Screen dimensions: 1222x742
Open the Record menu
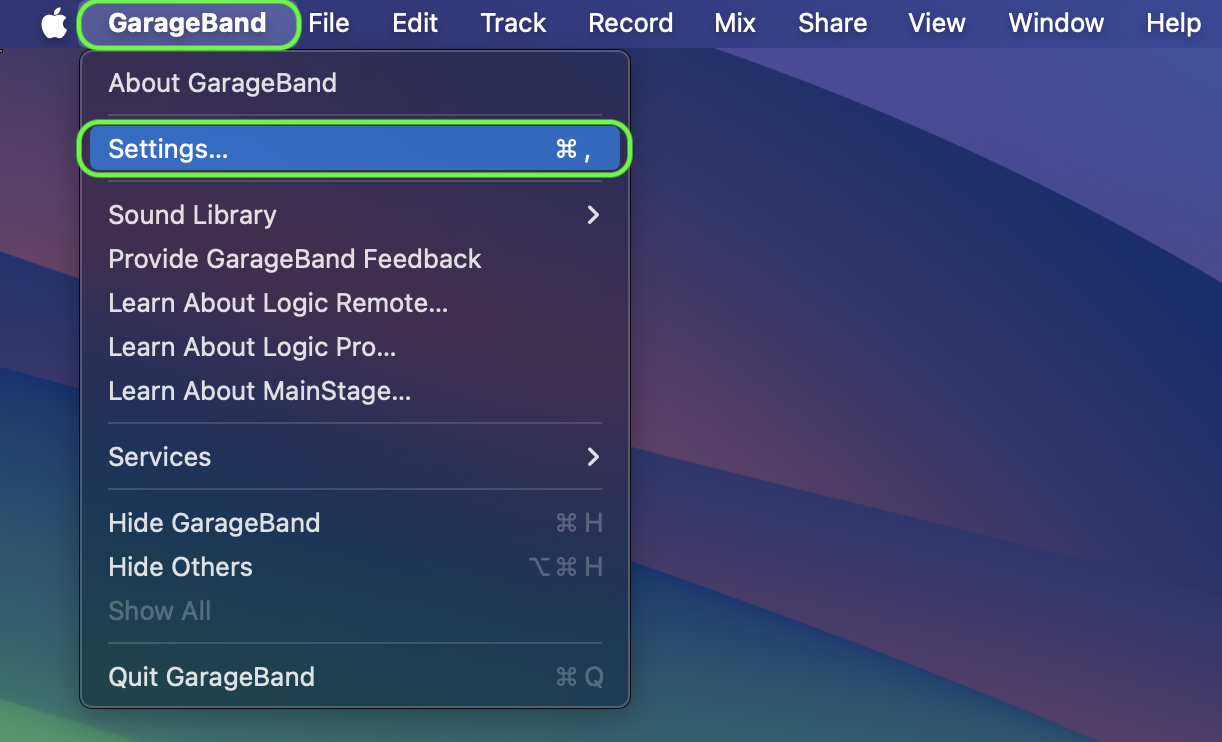coord(630,23)
